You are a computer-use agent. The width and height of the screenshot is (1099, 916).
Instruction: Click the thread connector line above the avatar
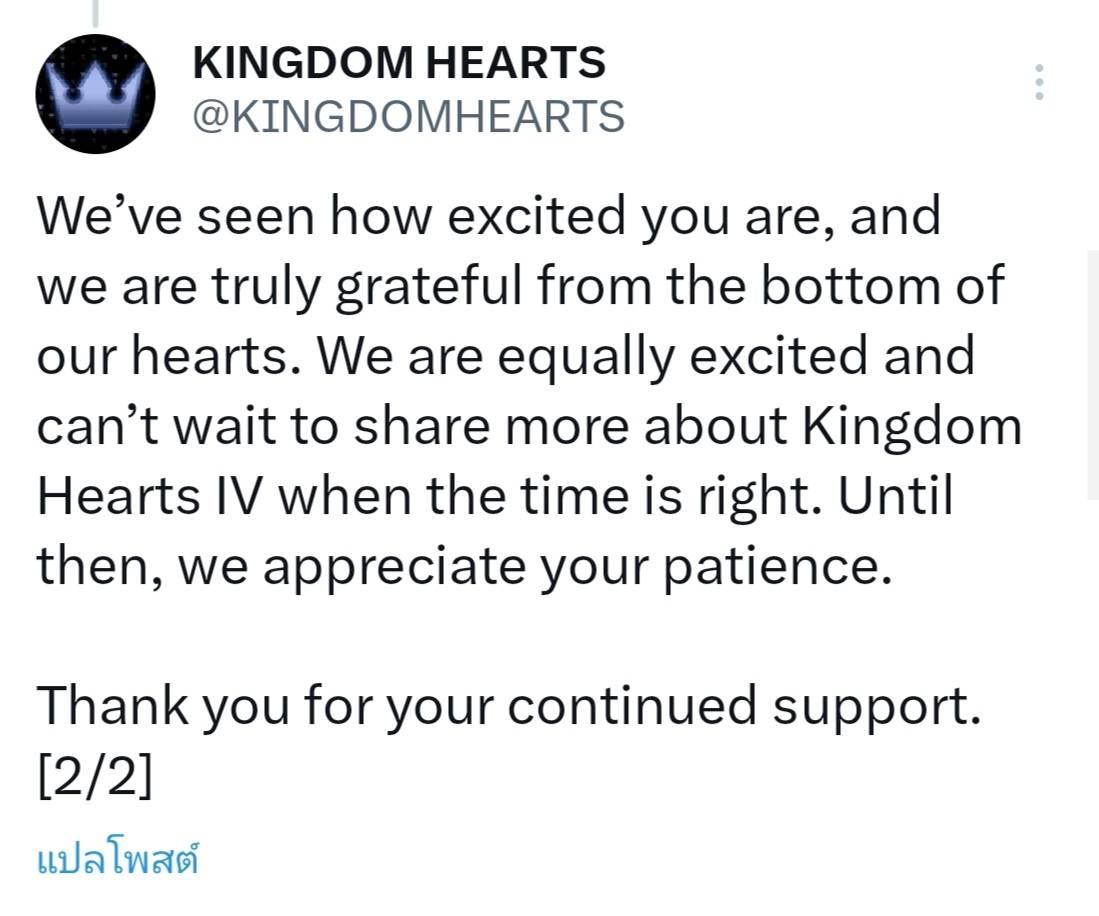[x=95, y=13]
